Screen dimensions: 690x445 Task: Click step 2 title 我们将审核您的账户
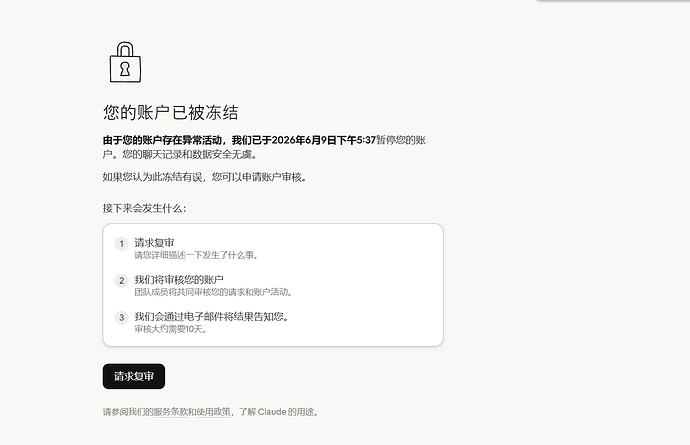pyautogui.click(x=179, y=280)
